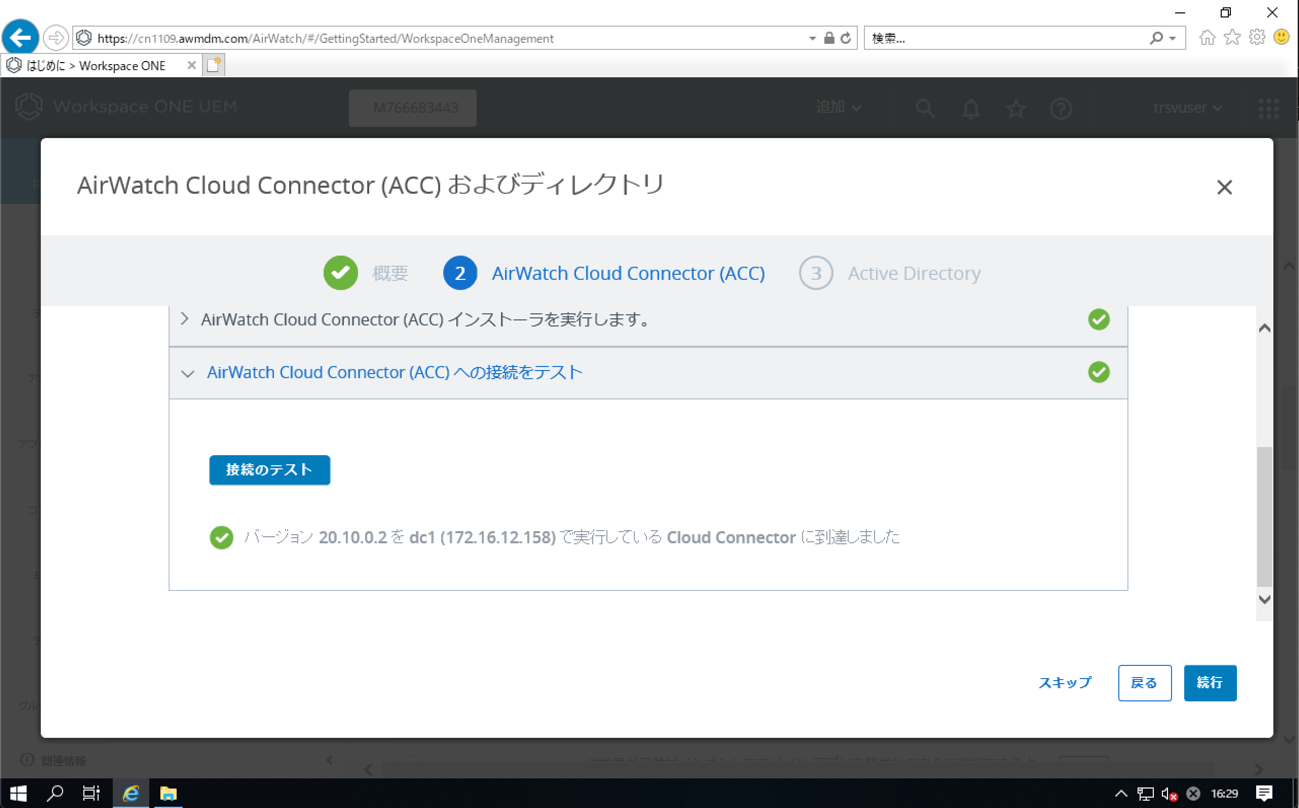The image size is (1299, 808).
Task: Click the IE home icon
Action: click(1207, 37)
